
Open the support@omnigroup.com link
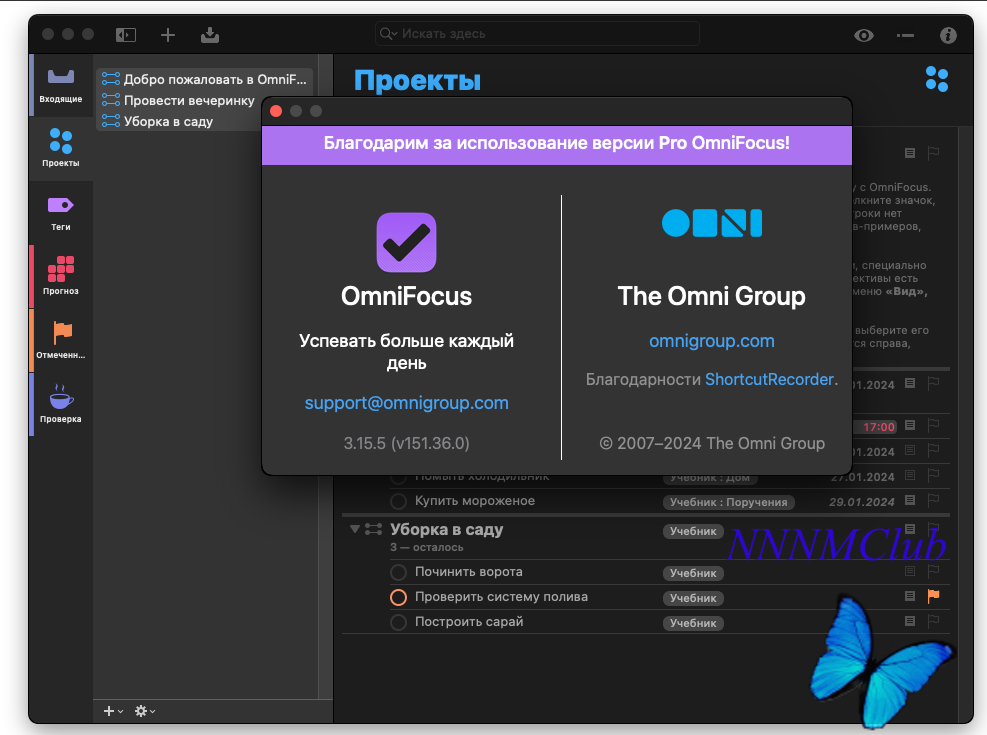[x=407, y=403]
